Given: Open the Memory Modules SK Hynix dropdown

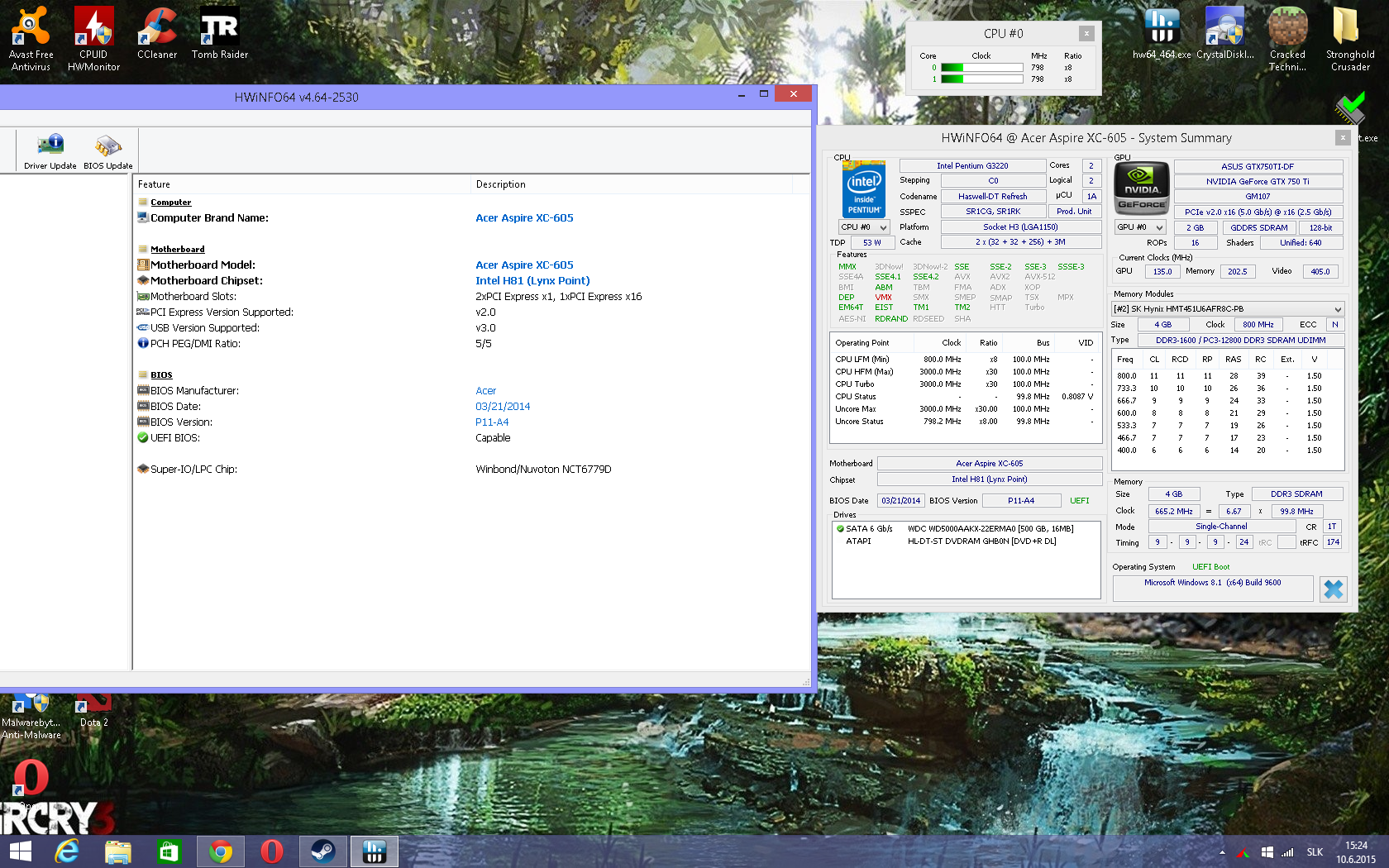Looking at the screenshot, I should tap(1227, 309).
